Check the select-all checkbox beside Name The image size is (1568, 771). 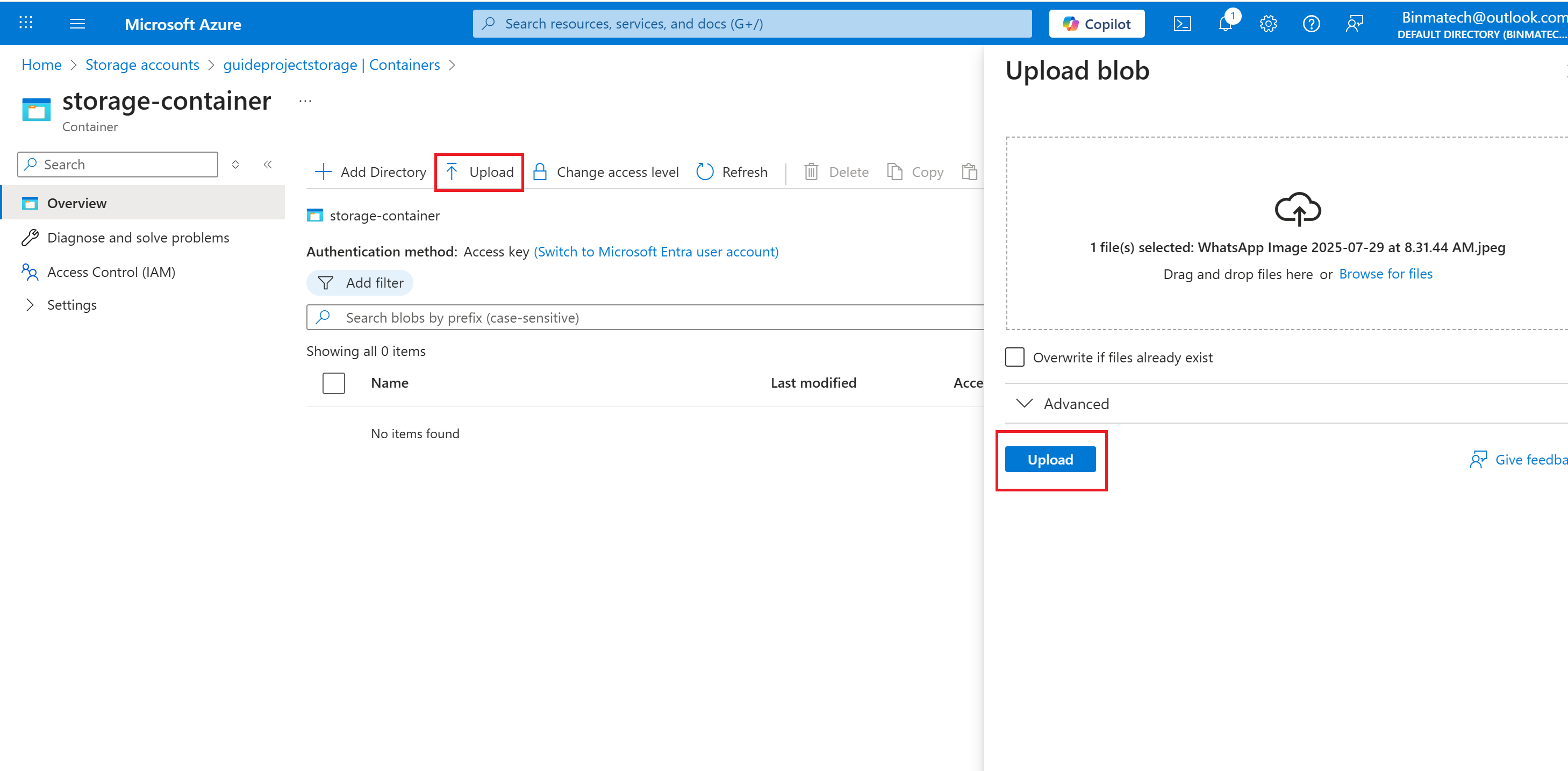pyautogui.click(x=334, y=383)
